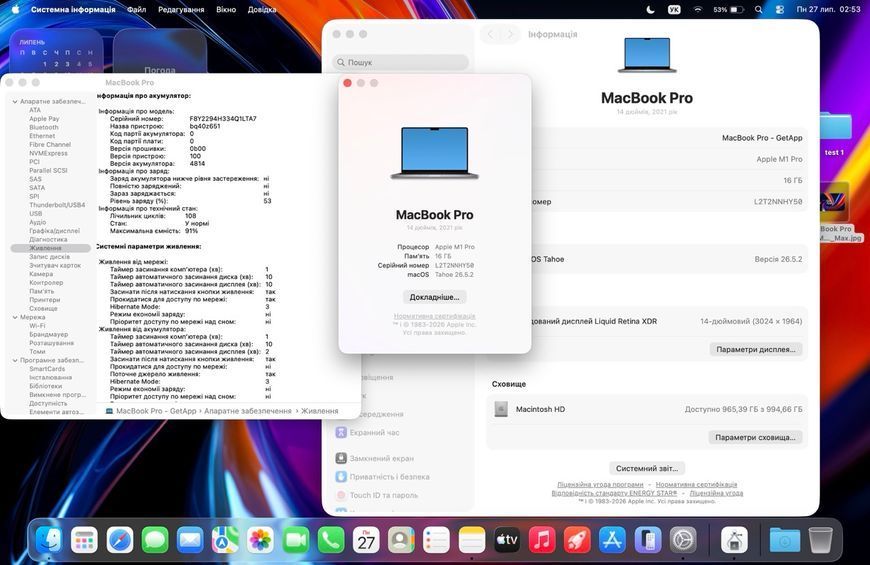Open the ENERGY STAR compliance link
Screen dimensions: 870x565
[x=614, y=493]
